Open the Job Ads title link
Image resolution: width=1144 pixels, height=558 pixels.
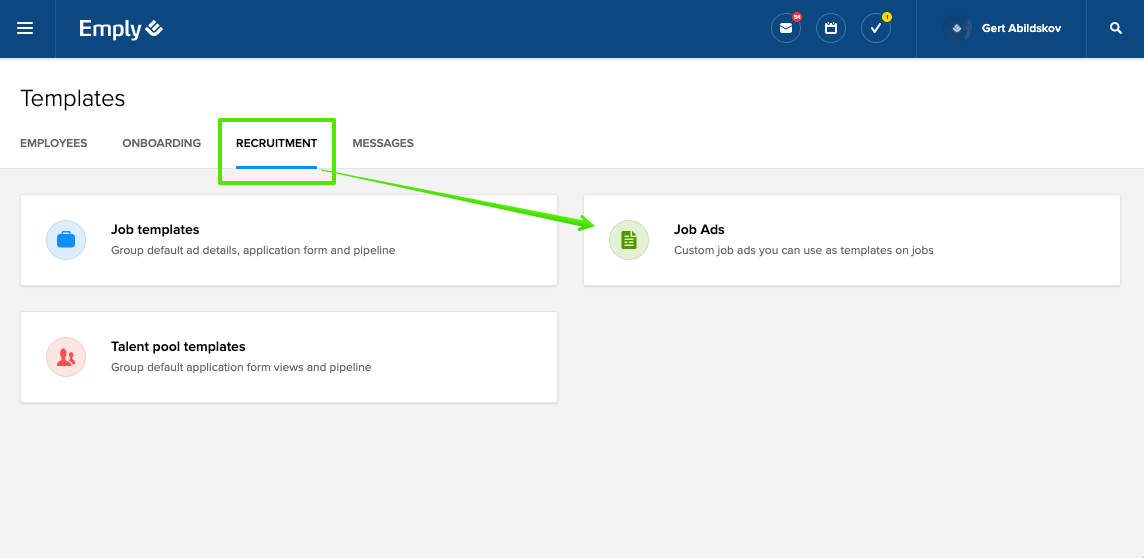tap(699, 230)
